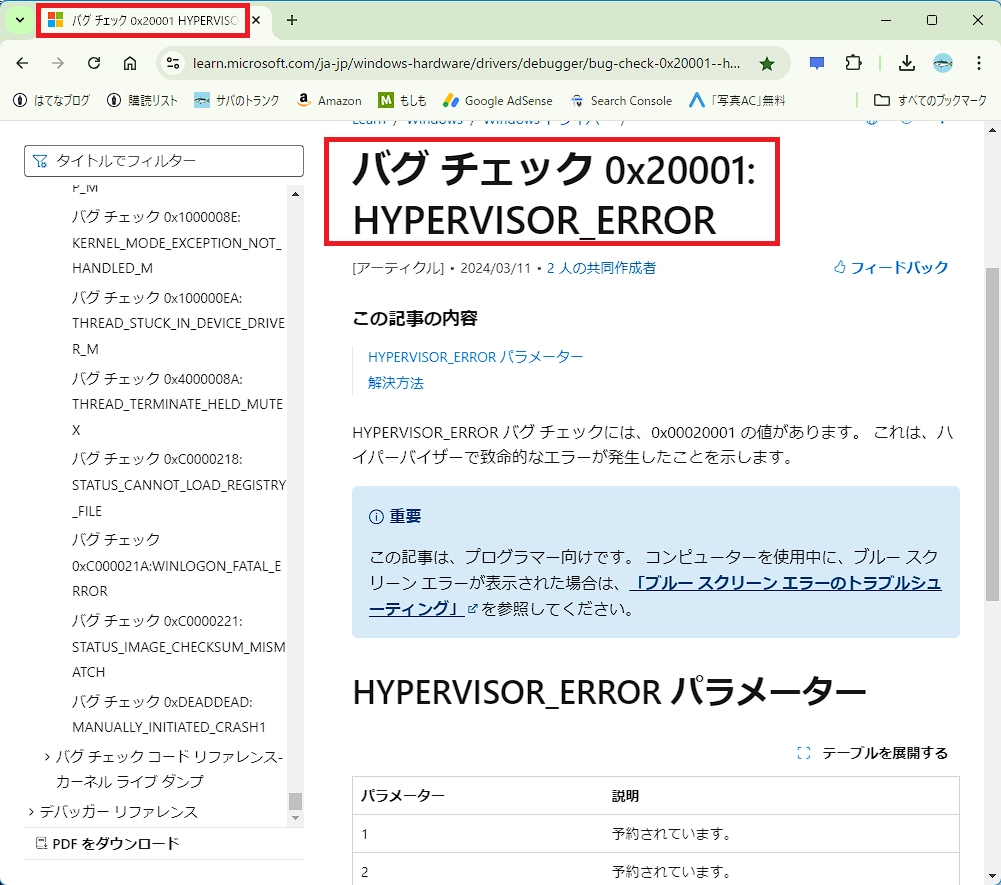Expand デバッガー リファレンス chevron

click(x=31, y=812)
